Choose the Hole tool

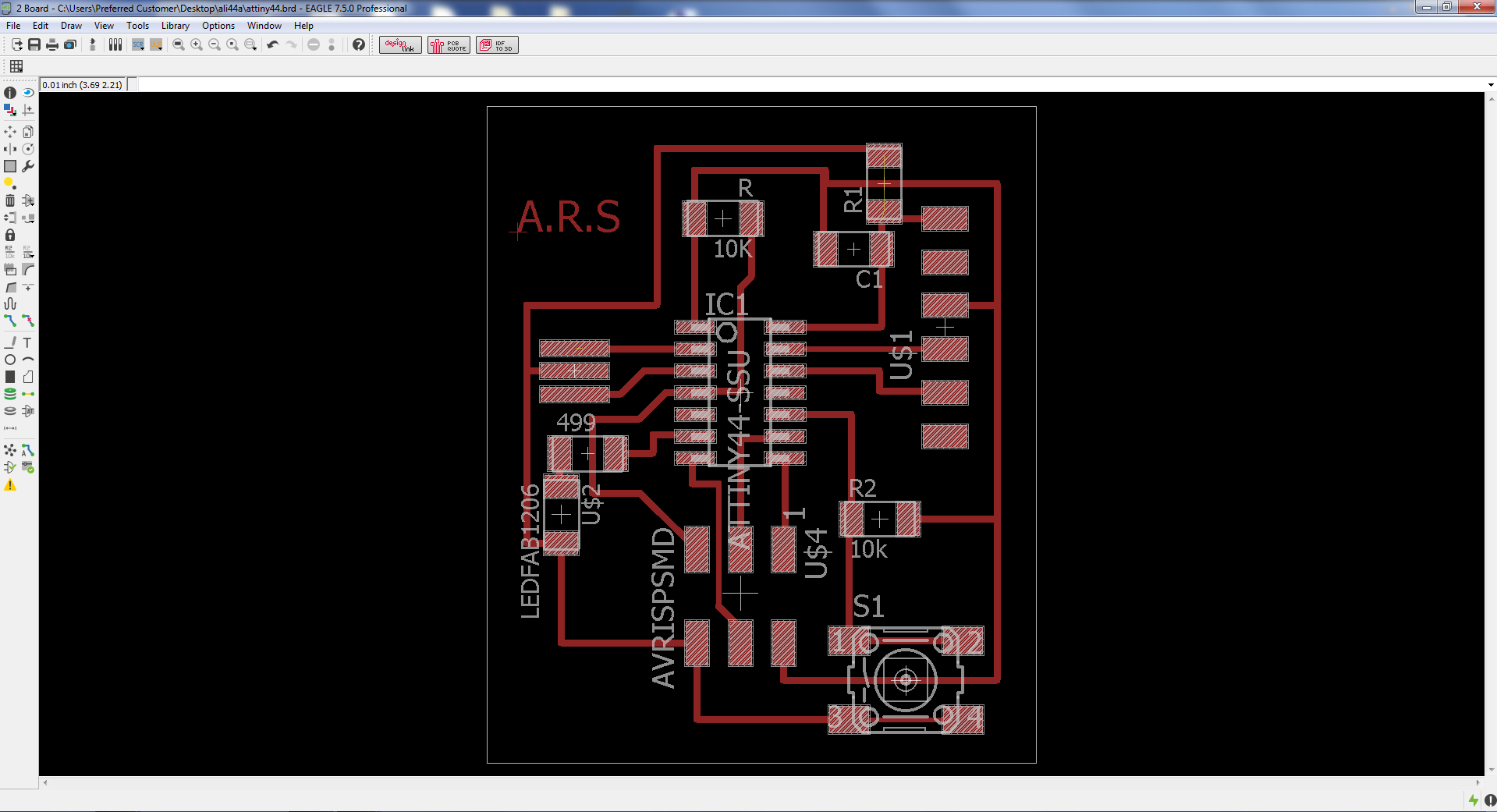[x=10, y=411]
